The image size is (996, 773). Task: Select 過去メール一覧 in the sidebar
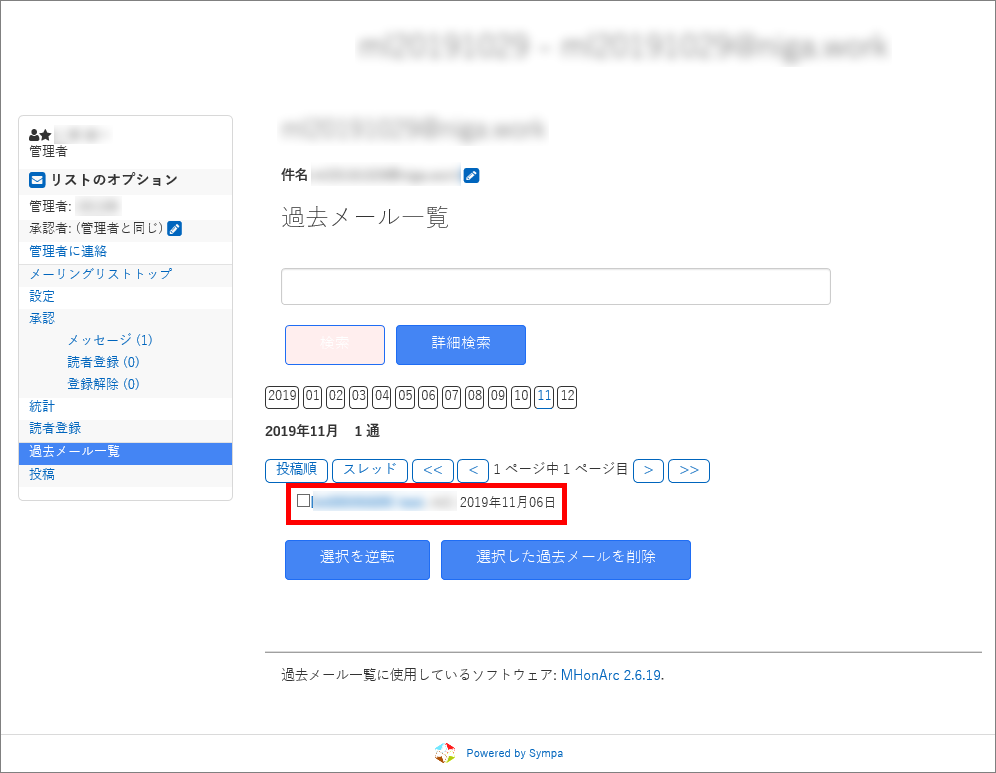coord(125,452)
